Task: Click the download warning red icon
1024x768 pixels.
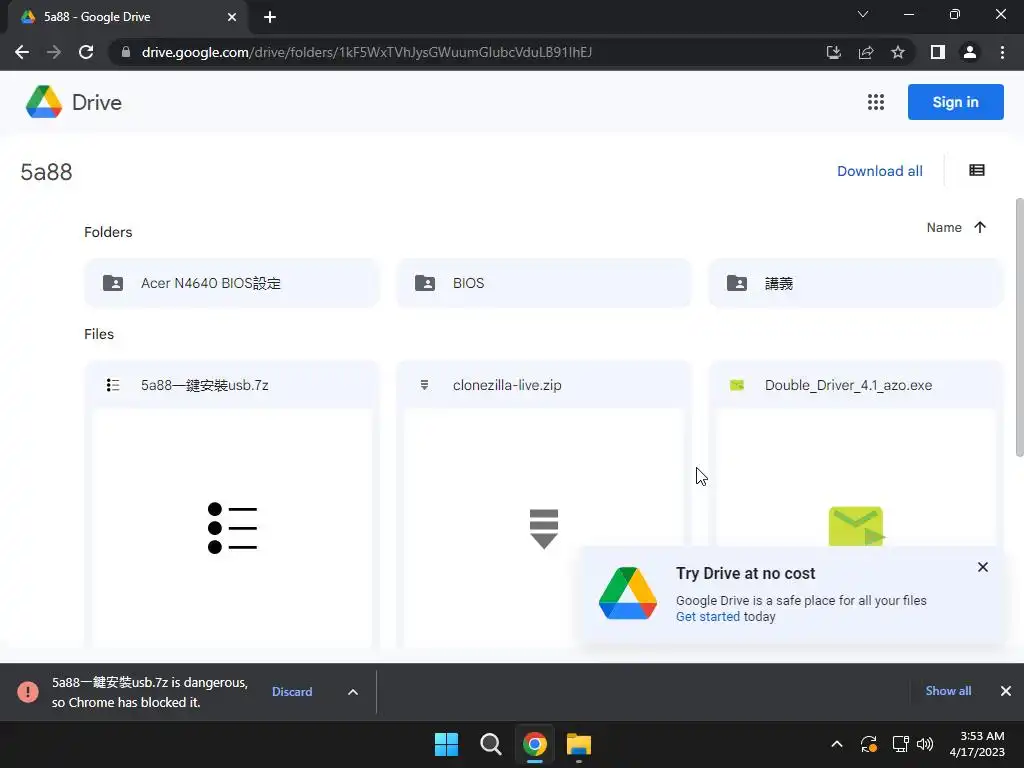Action: tap(27, 692)
